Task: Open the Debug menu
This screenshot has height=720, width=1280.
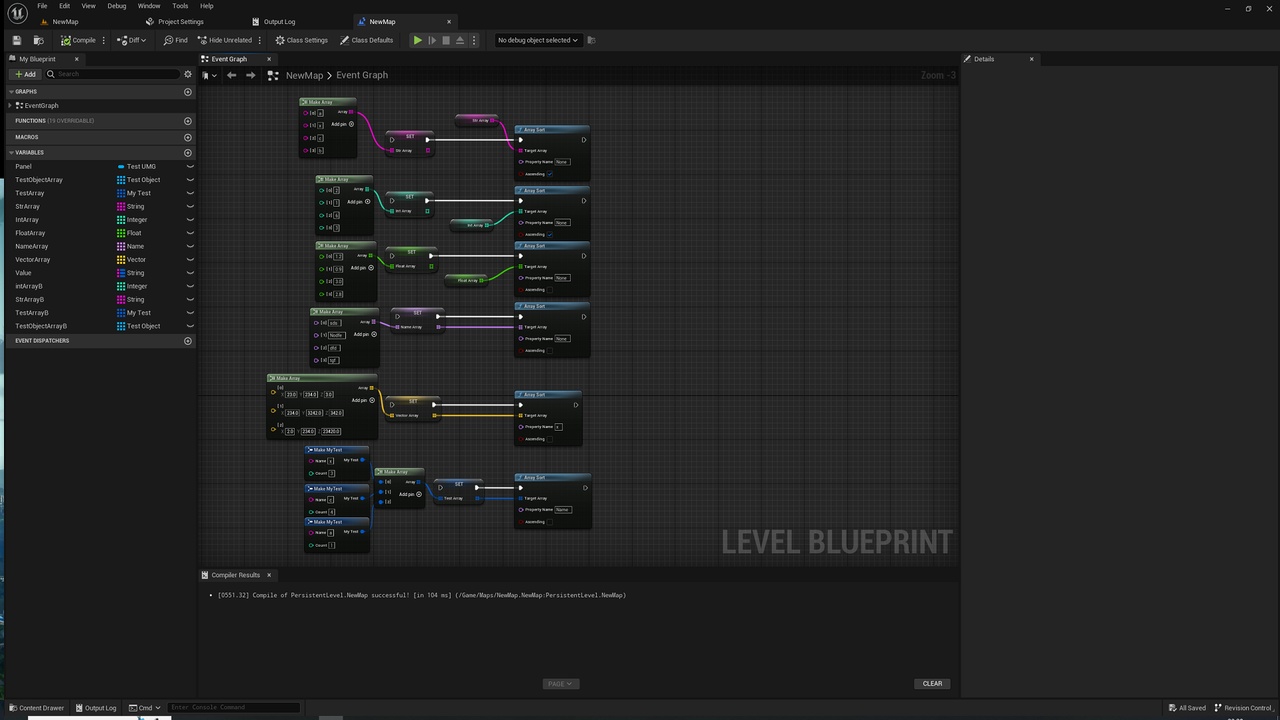Action: click(x=117, y=6)
